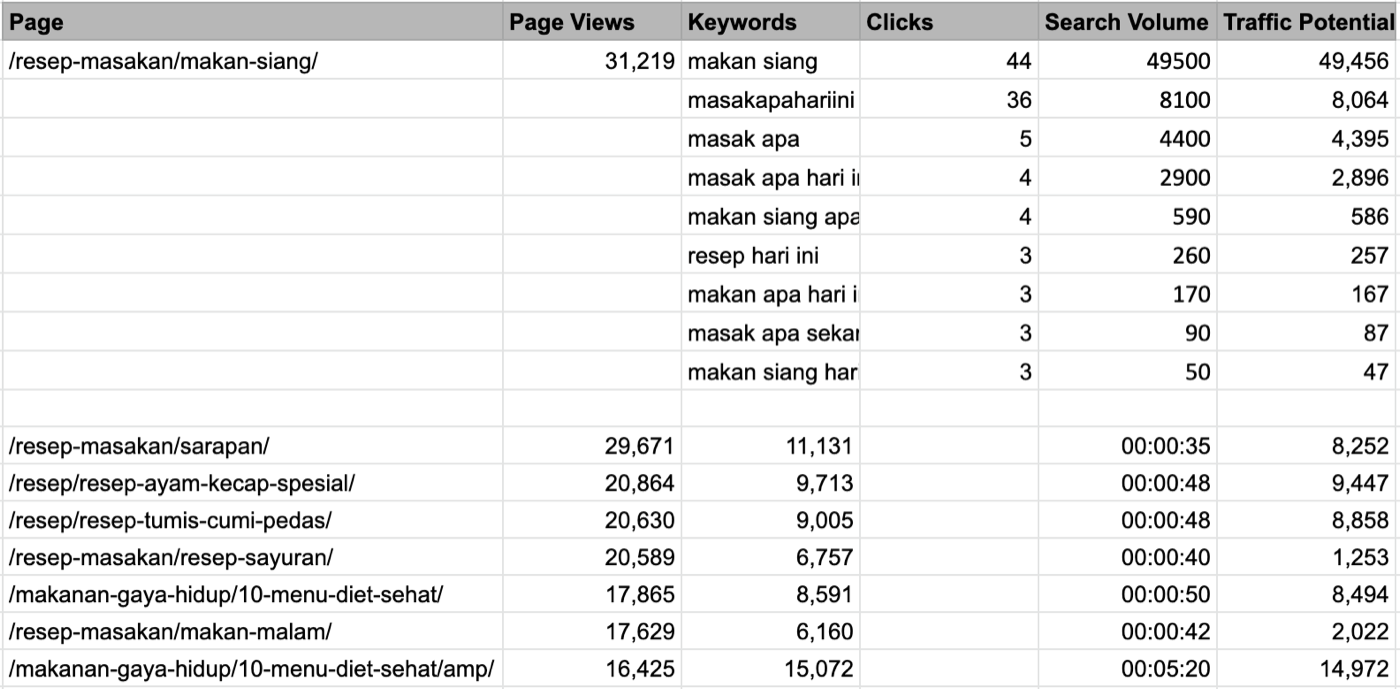Click the /resep-masakan/resep-sayuran/ page cell
The image size is (1400, 689).
252,557
